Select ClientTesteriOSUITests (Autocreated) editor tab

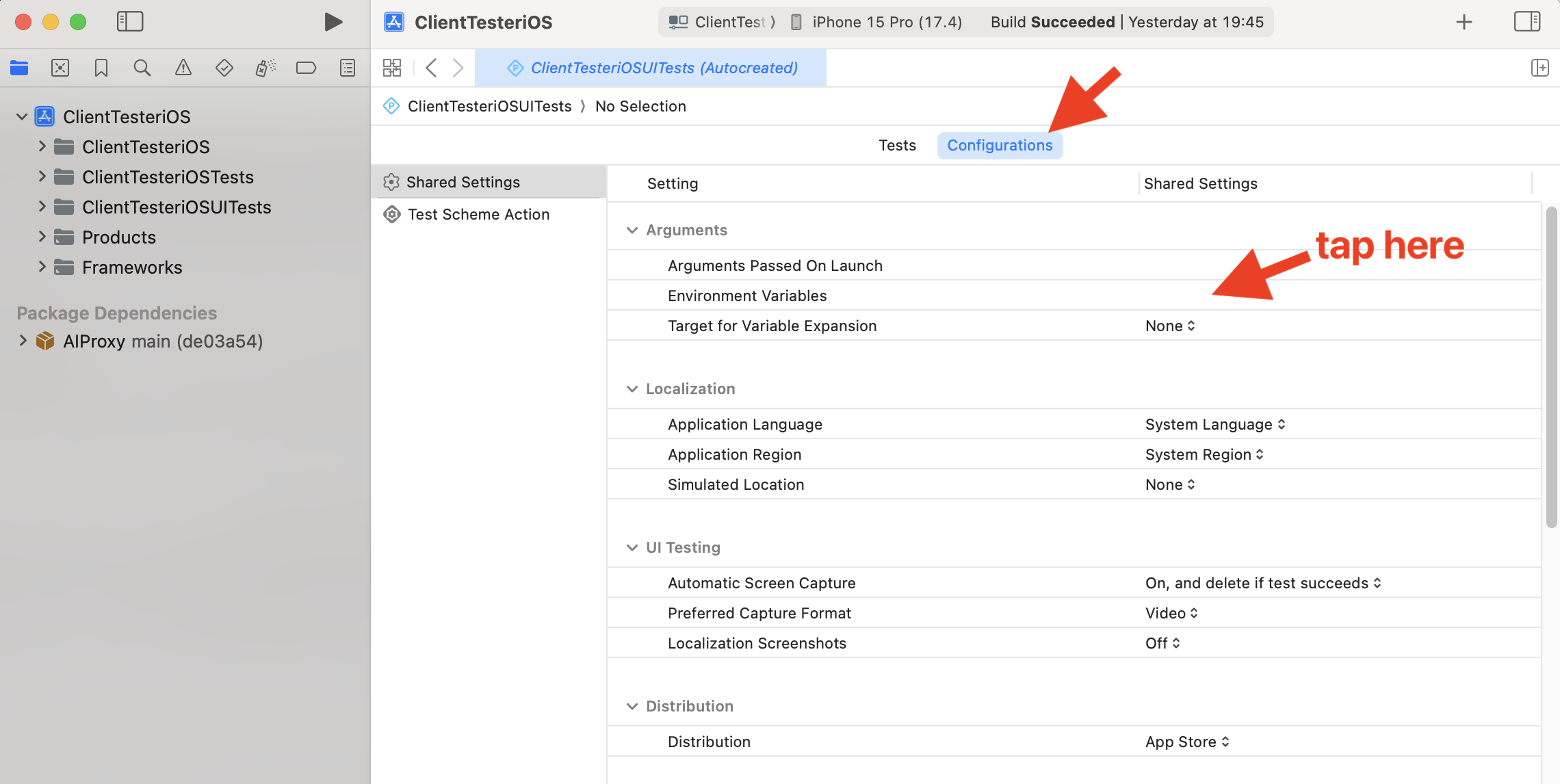(x=651, y=68)
